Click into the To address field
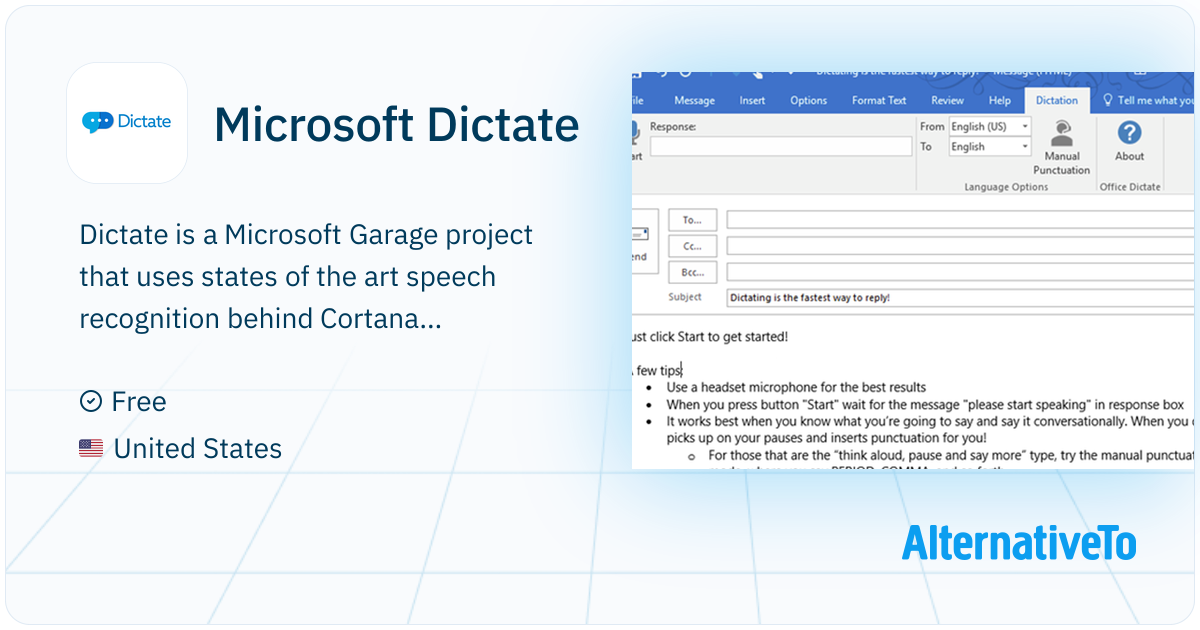This screenshot has height=630, width=1200. 961,220
